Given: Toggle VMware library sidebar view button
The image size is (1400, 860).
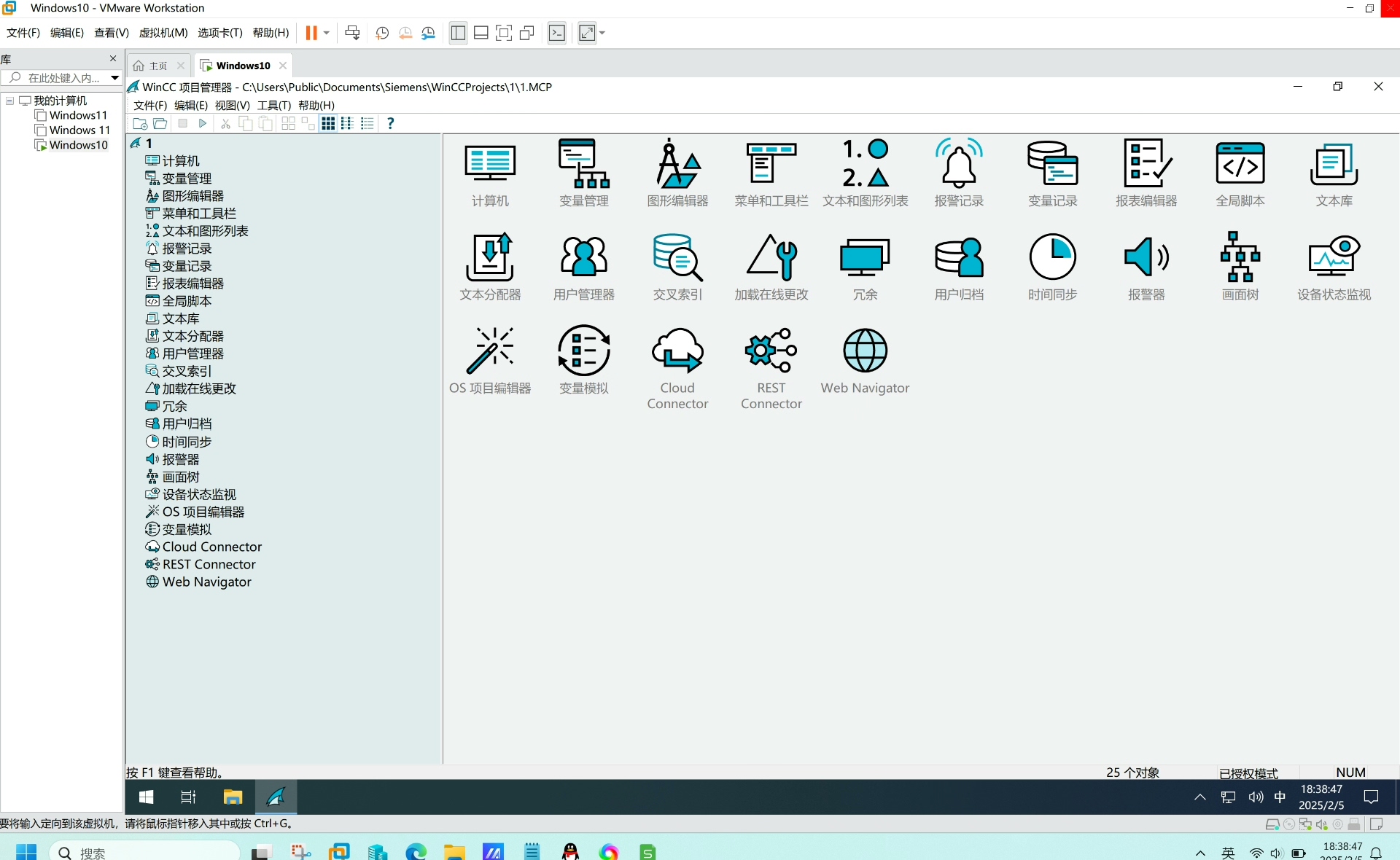Looking at the screenshot, I should pos(458,33).
